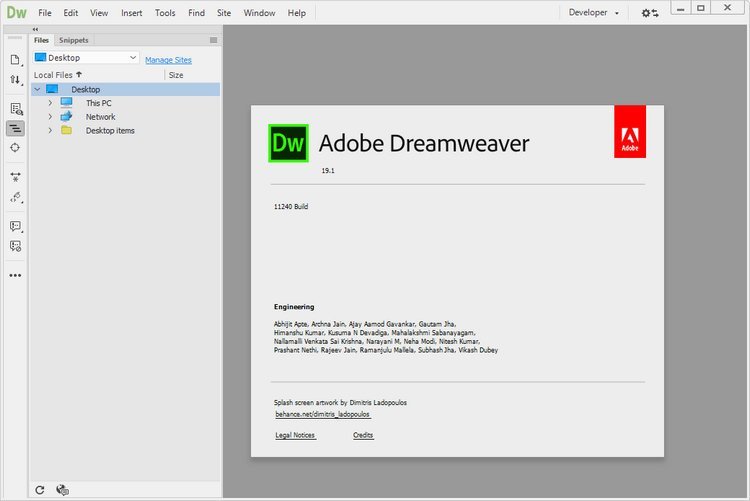Viewport: 750px width, 501px height.
Task: Click the Adobe Dreamweaver title text
Action: [424, 143]
